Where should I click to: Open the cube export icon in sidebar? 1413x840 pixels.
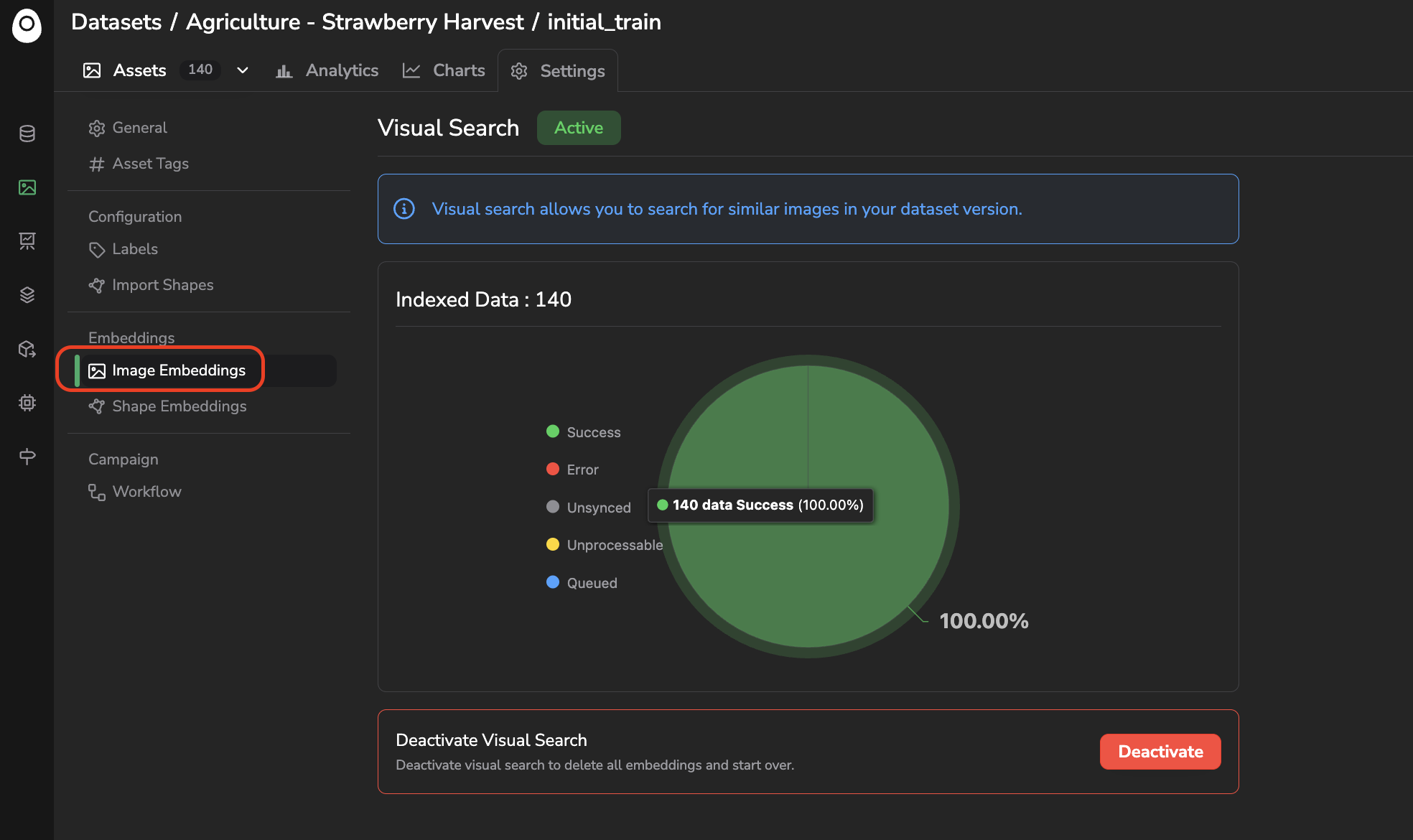tap(27, 349)
